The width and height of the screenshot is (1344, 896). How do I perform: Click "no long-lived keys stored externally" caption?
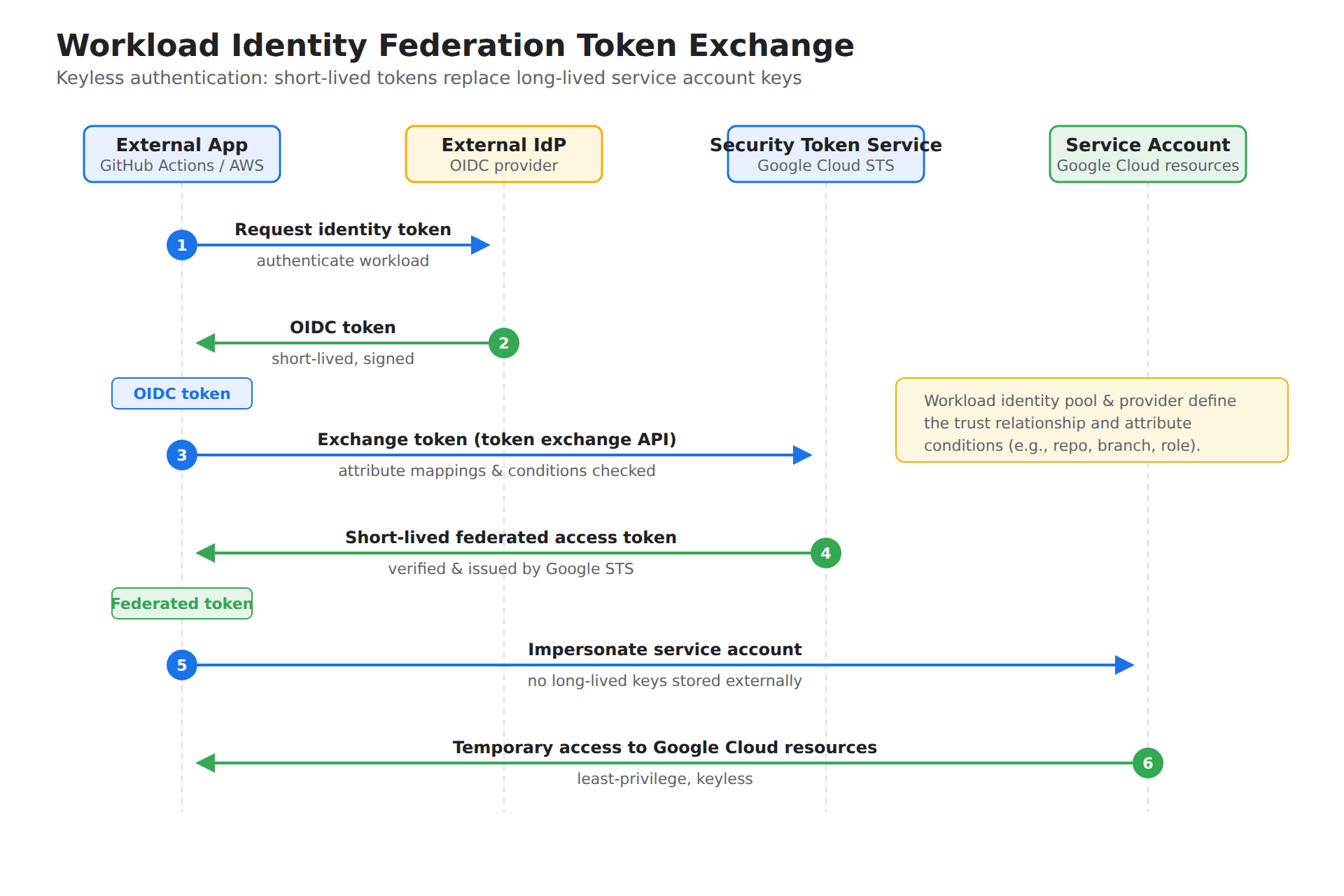pyautogui.click(x=665, y=681)
